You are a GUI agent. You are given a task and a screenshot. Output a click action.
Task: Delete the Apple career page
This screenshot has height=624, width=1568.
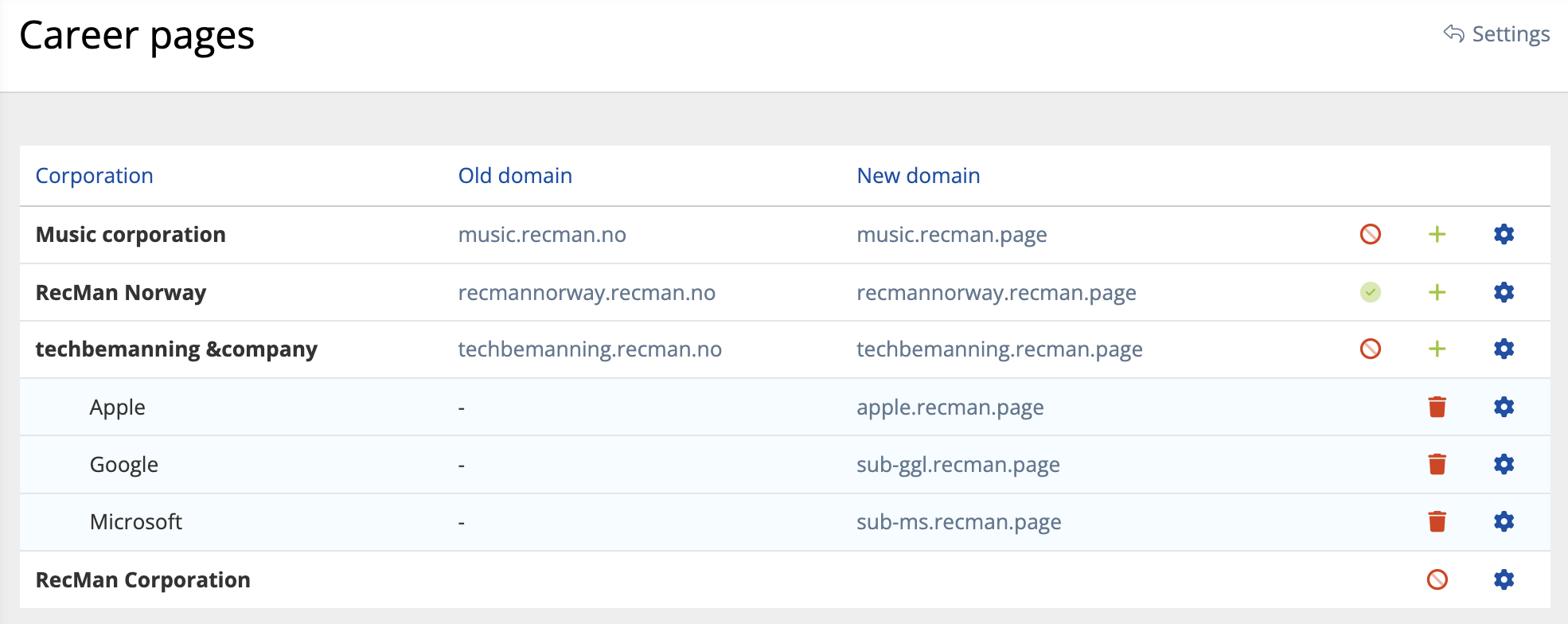1437,407
